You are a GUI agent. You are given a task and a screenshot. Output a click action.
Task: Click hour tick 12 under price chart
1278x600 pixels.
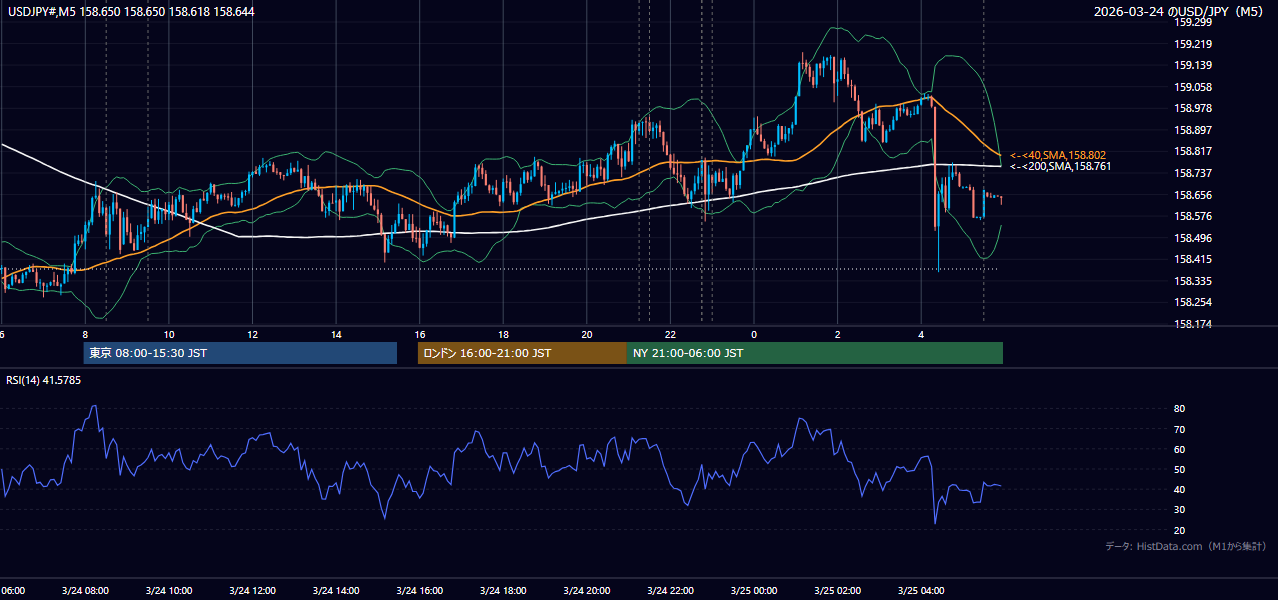point(253,334)
